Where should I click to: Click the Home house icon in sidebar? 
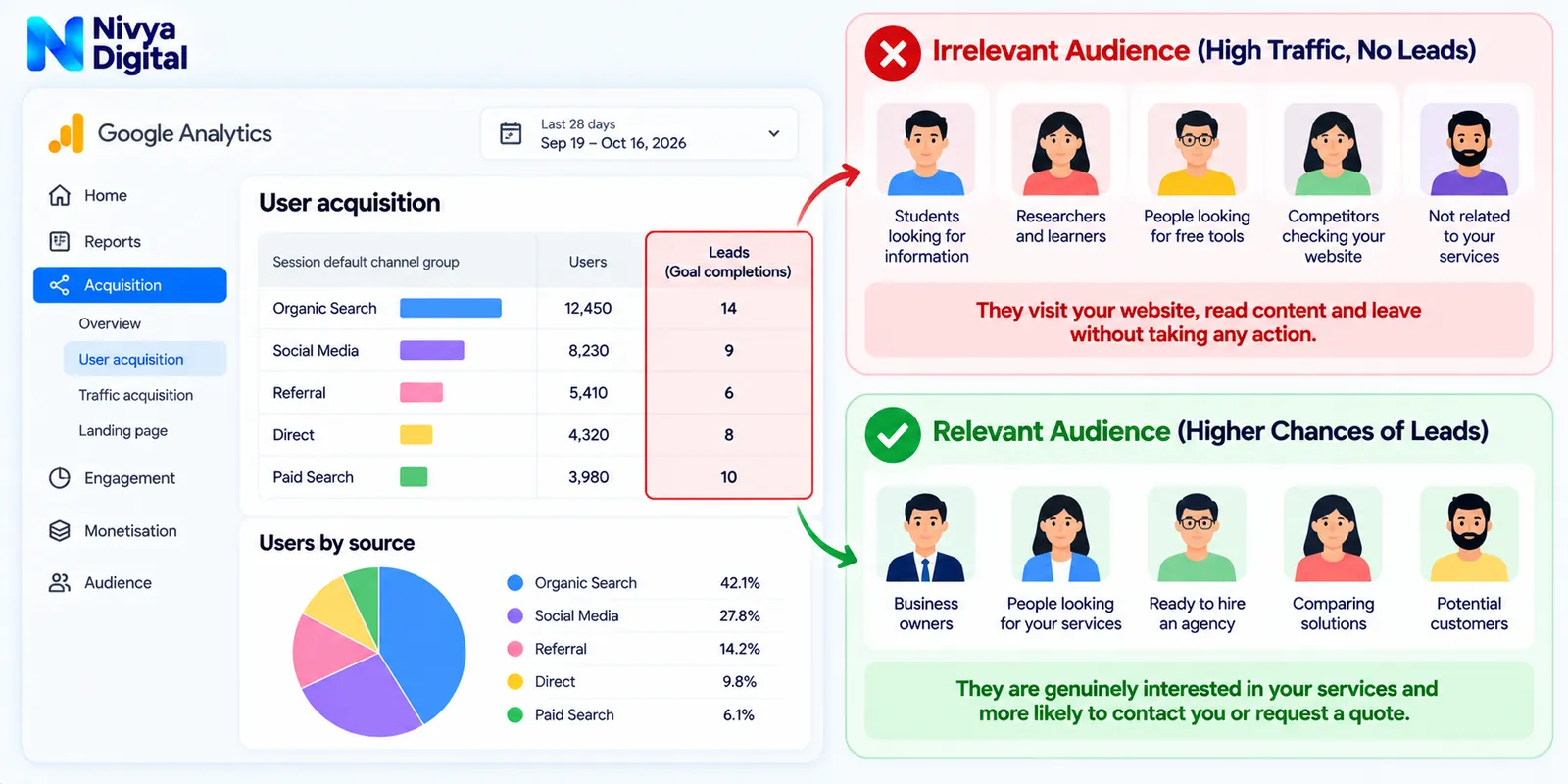coord(60,195)
